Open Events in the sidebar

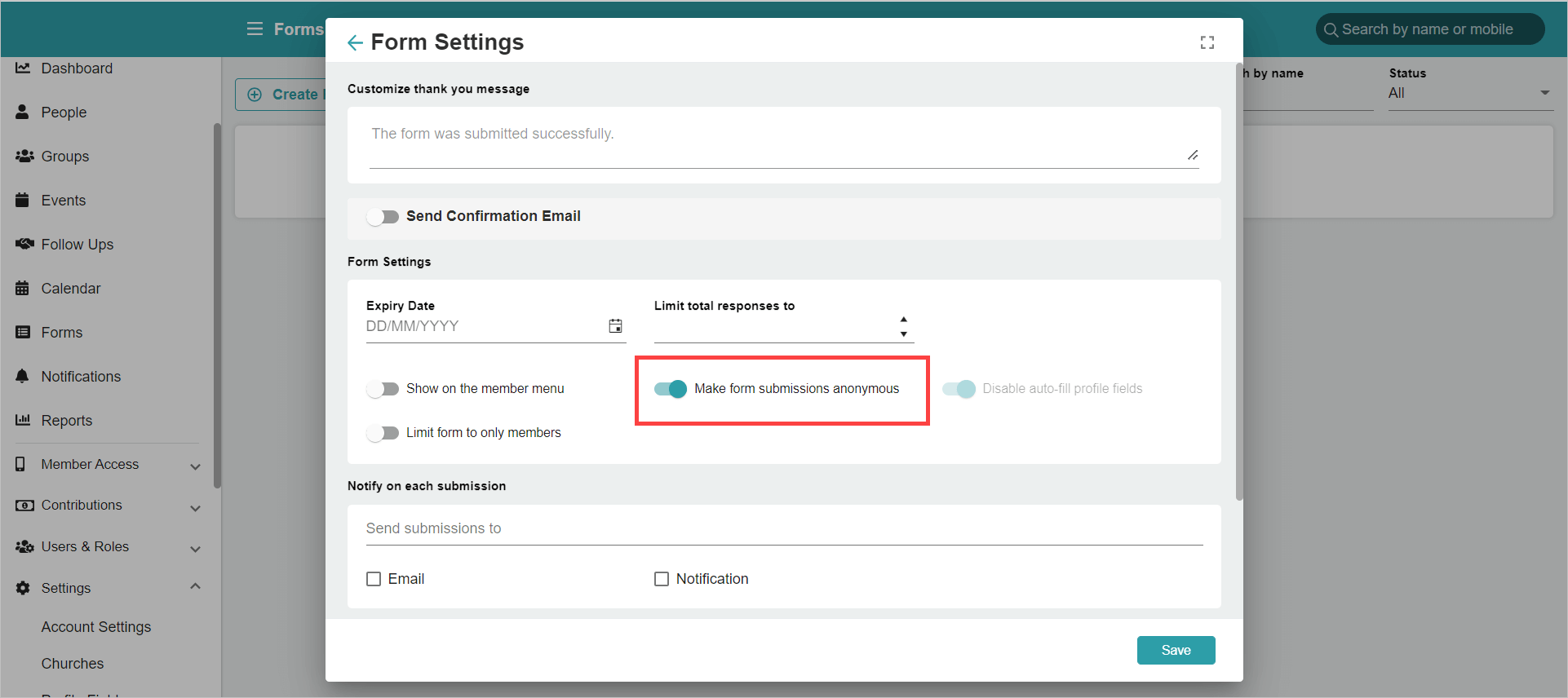pyautogui.click(x=64, y=201)
